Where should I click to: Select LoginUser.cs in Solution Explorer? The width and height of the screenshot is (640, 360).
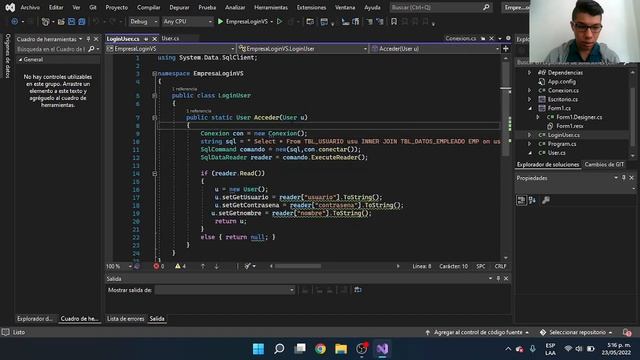coord(563,135)
